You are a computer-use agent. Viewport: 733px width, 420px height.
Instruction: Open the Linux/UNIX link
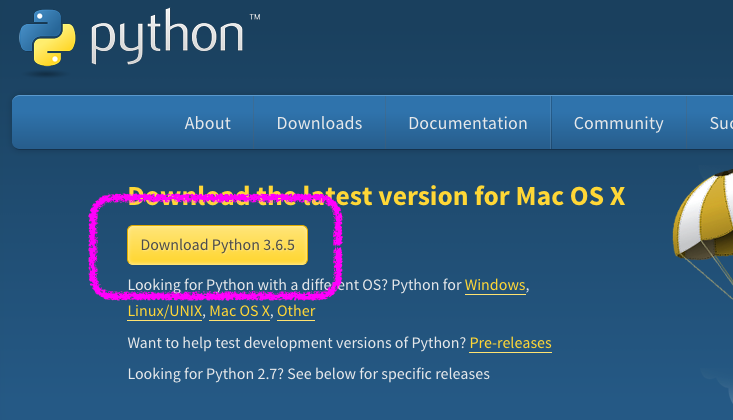(165, 311)
